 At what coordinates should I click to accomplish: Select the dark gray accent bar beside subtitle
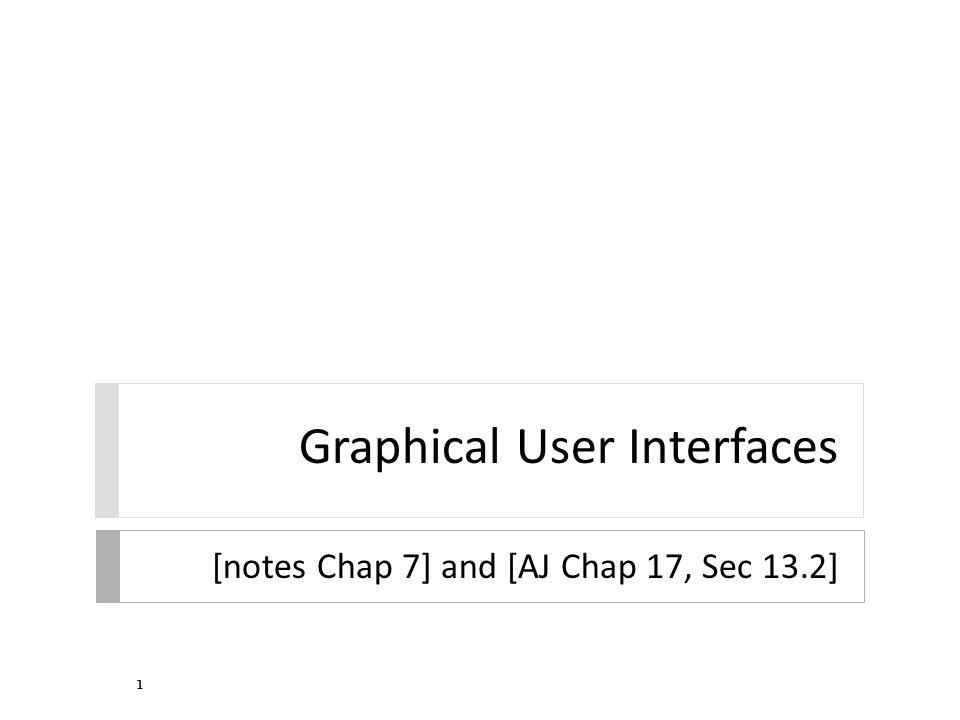pyautogui.click(x=108, y=567)
